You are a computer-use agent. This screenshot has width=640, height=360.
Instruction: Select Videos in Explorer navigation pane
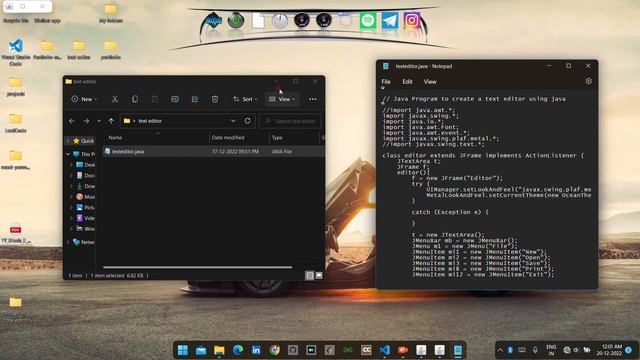(86, 218)
